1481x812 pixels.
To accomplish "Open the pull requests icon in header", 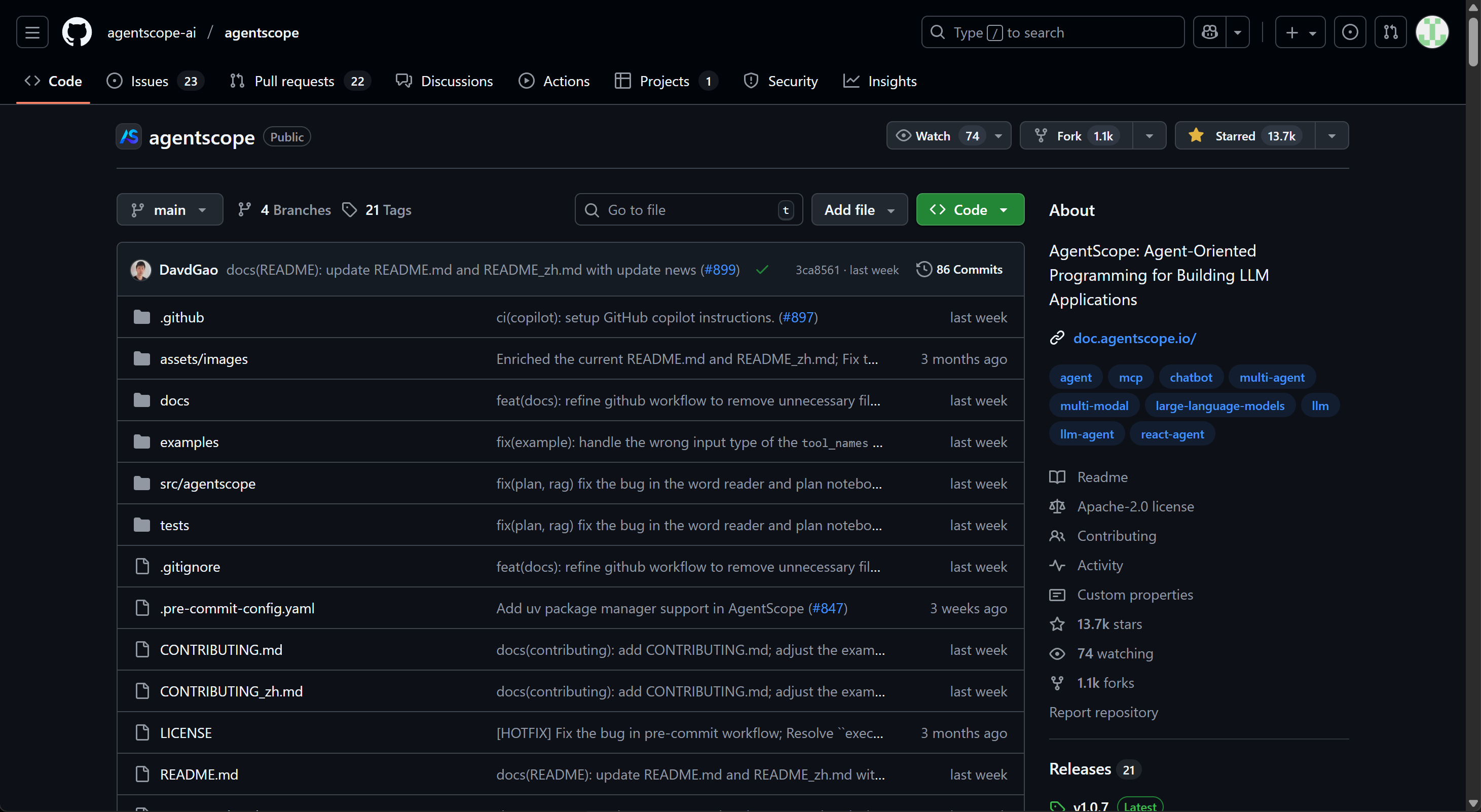I will click(1391, 32).
